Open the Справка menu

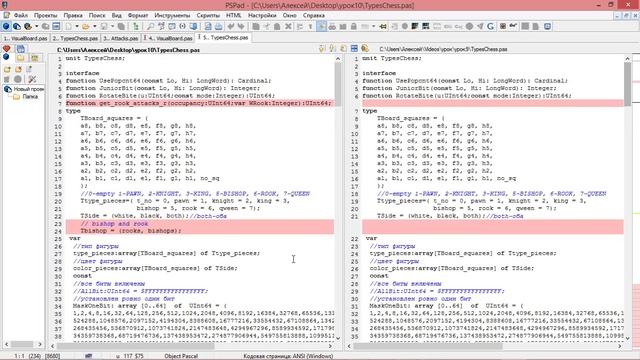click(313, 16)
